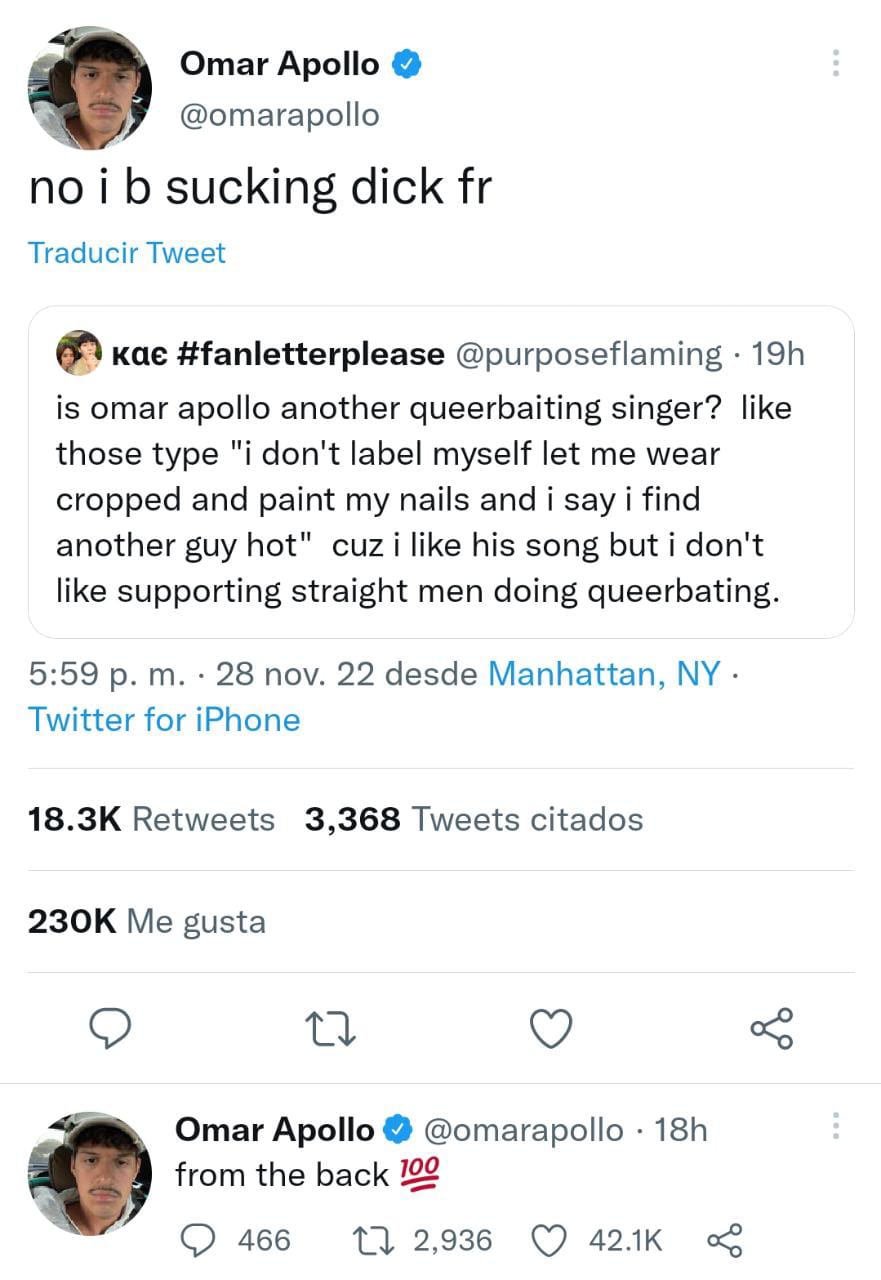View the 230K Me gusta list
This screenshot has height=1280, width=881.
[x=146, y=921]
